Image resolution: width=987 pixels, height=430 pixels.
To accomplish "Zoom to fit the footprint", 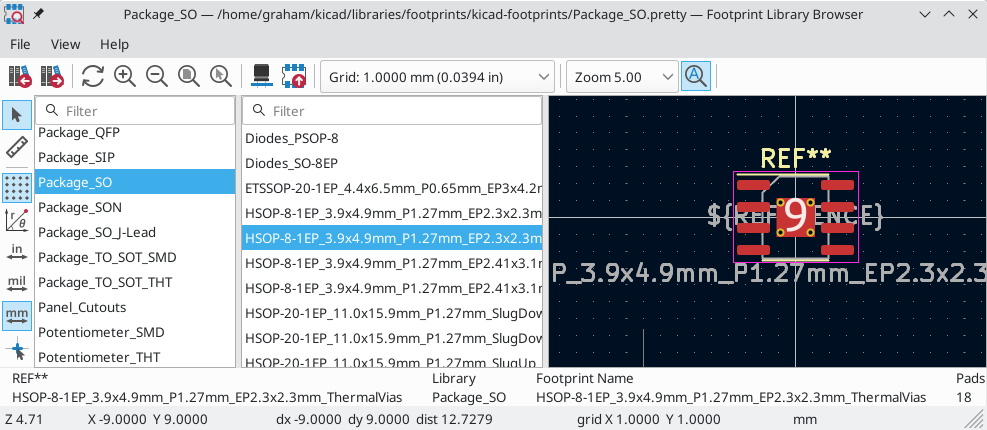I will 188,76.
